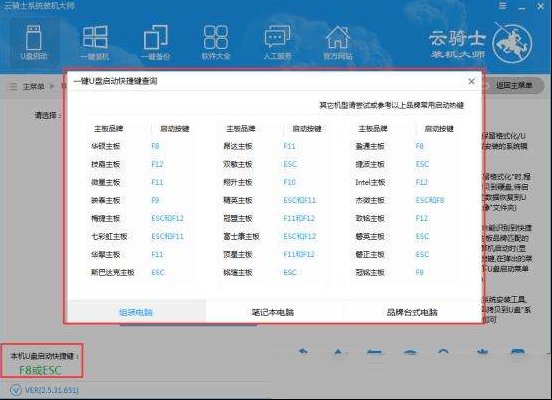The width and height of the screenshot is (552, 400).
Task: Click the 斯巴达克主板 row label
Action: tap(113, 272)
